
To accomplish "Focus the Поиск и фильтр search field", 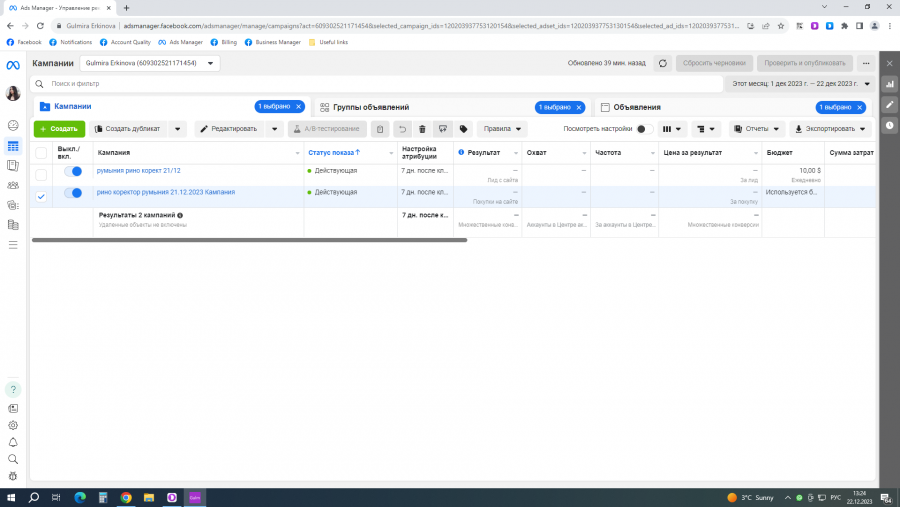I will tap(376, 84).
